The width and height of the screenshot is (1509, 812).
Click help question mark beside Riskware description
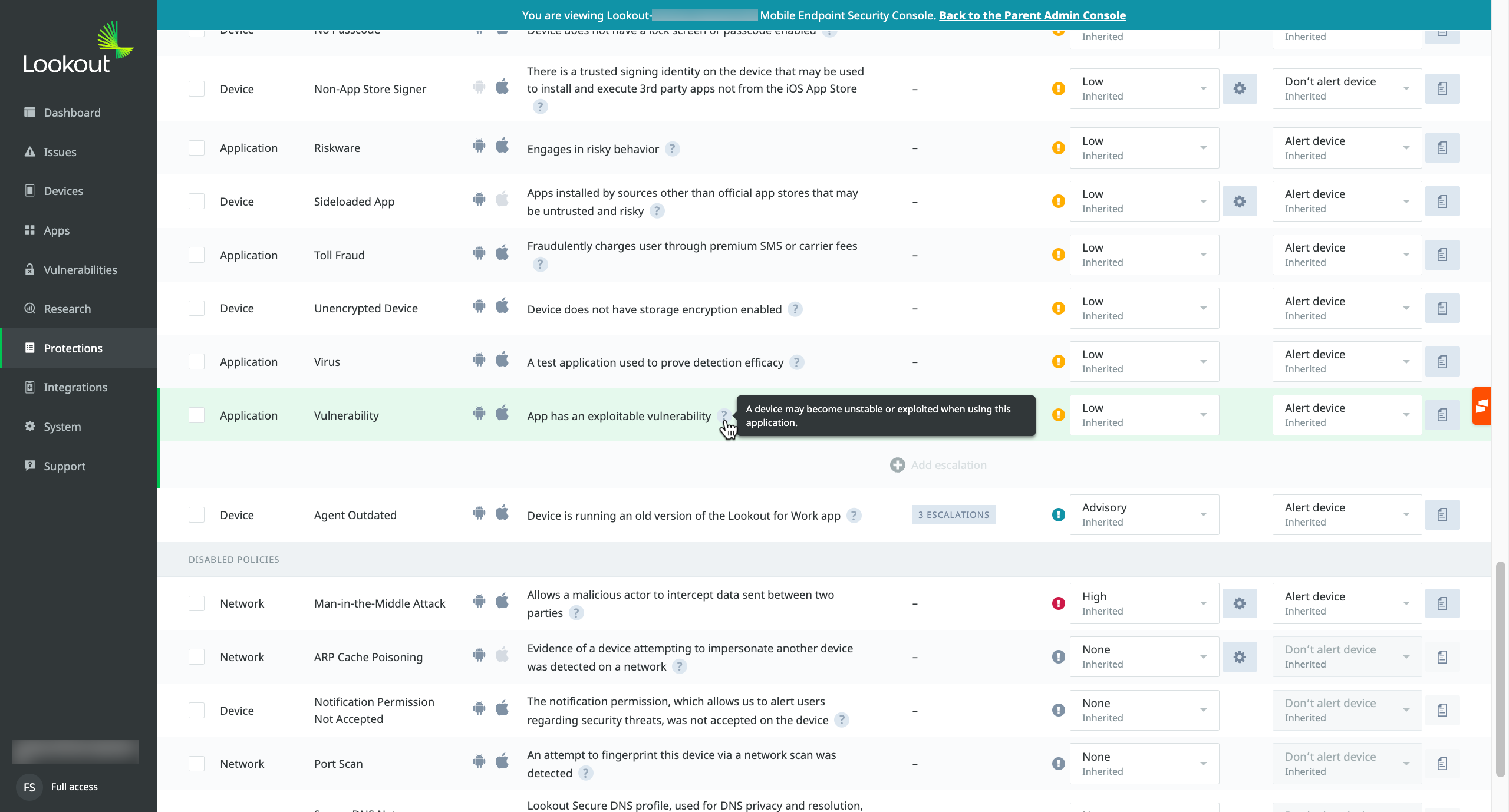pyautogui.click(x=672, y=149)
